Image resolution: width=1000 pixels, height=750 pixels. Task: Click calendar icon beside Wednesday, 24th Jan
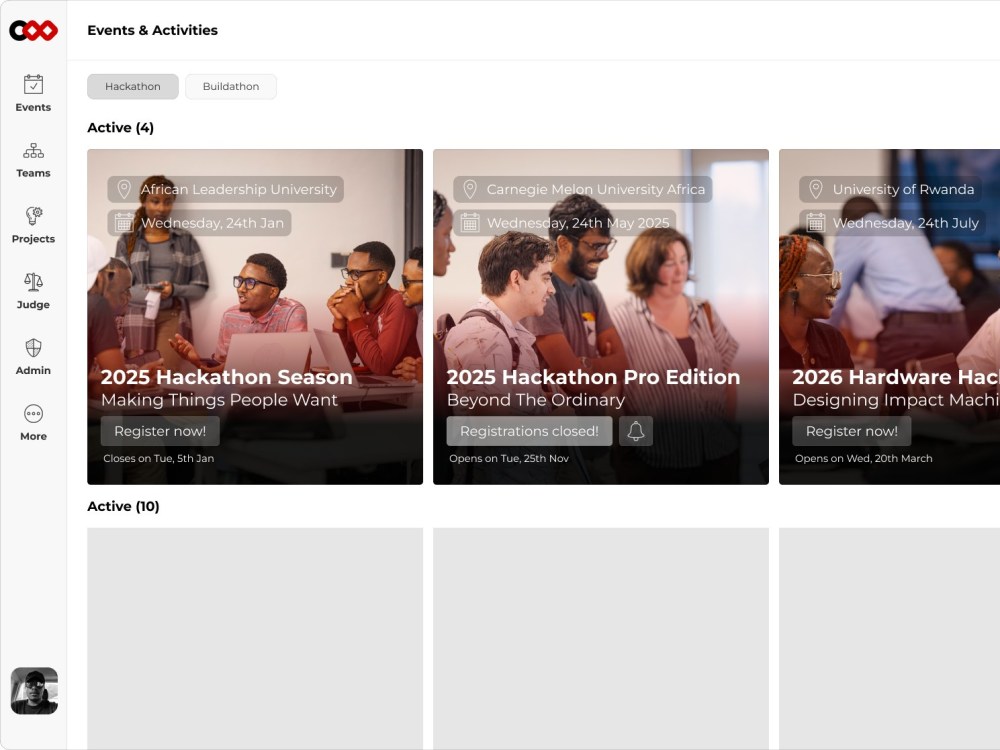tap(124, 223)
